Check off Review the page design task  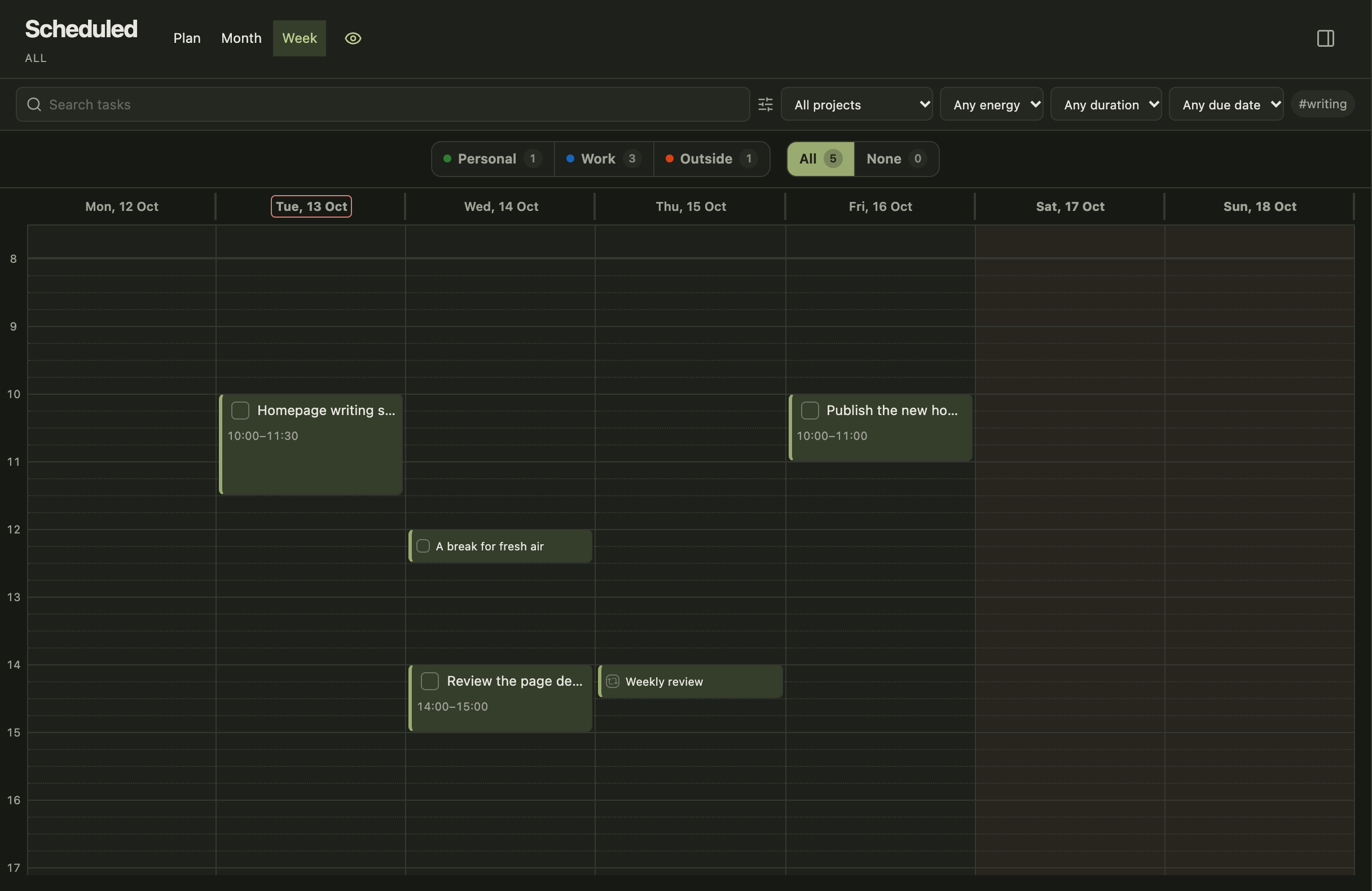pyautogui.click(x=429, y=681)
